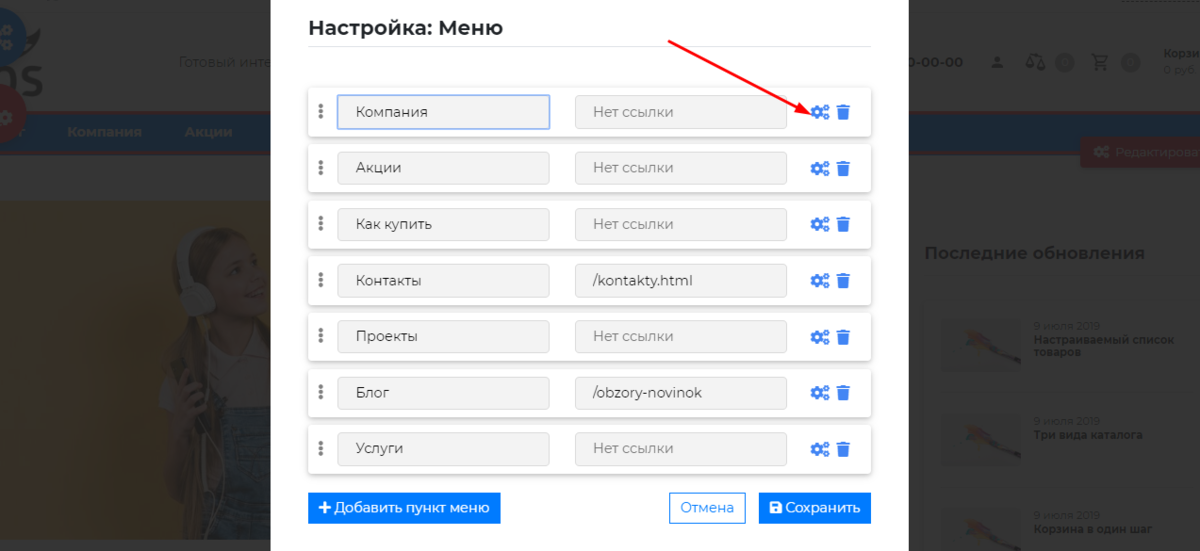The height and width of the screenshot is (551, 1200).
Task: Open settings gears for Проекты item
Action: tap(820, 337)
